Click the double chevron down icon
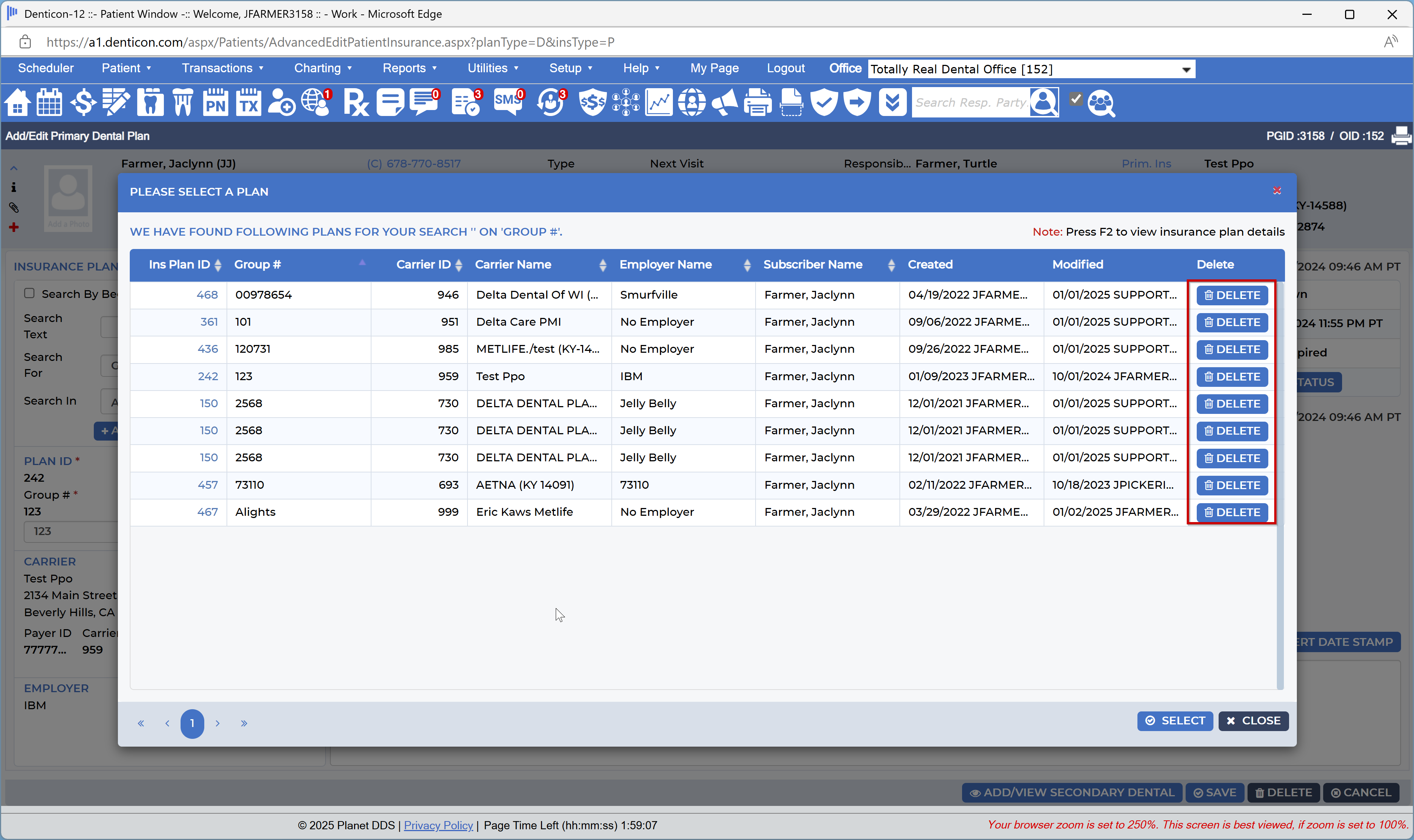The height and width of the screenshot is (840, 1414). click(x=892, y=103)
